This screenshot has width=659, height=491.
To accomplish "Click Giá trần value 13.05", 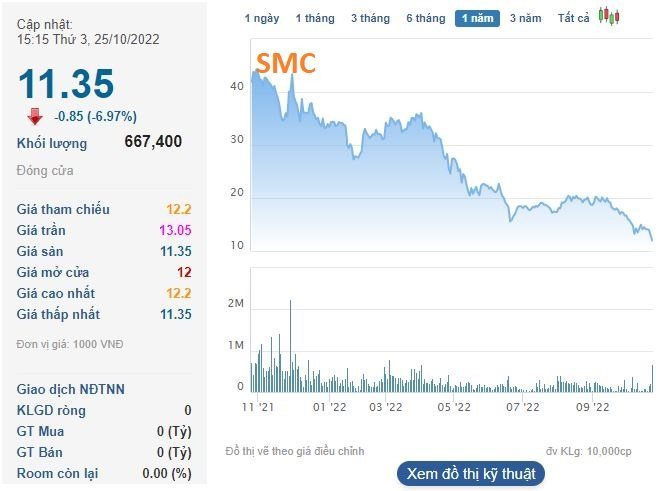I will coord(175,230).
